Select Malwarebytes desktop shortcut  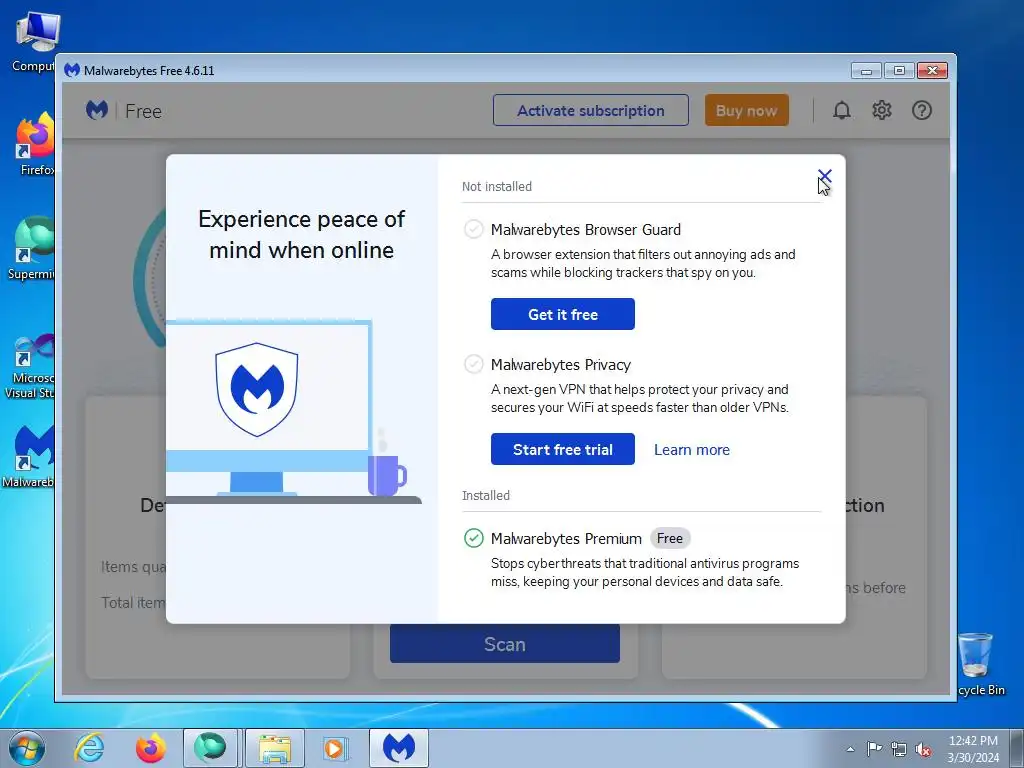click(30, 456)
